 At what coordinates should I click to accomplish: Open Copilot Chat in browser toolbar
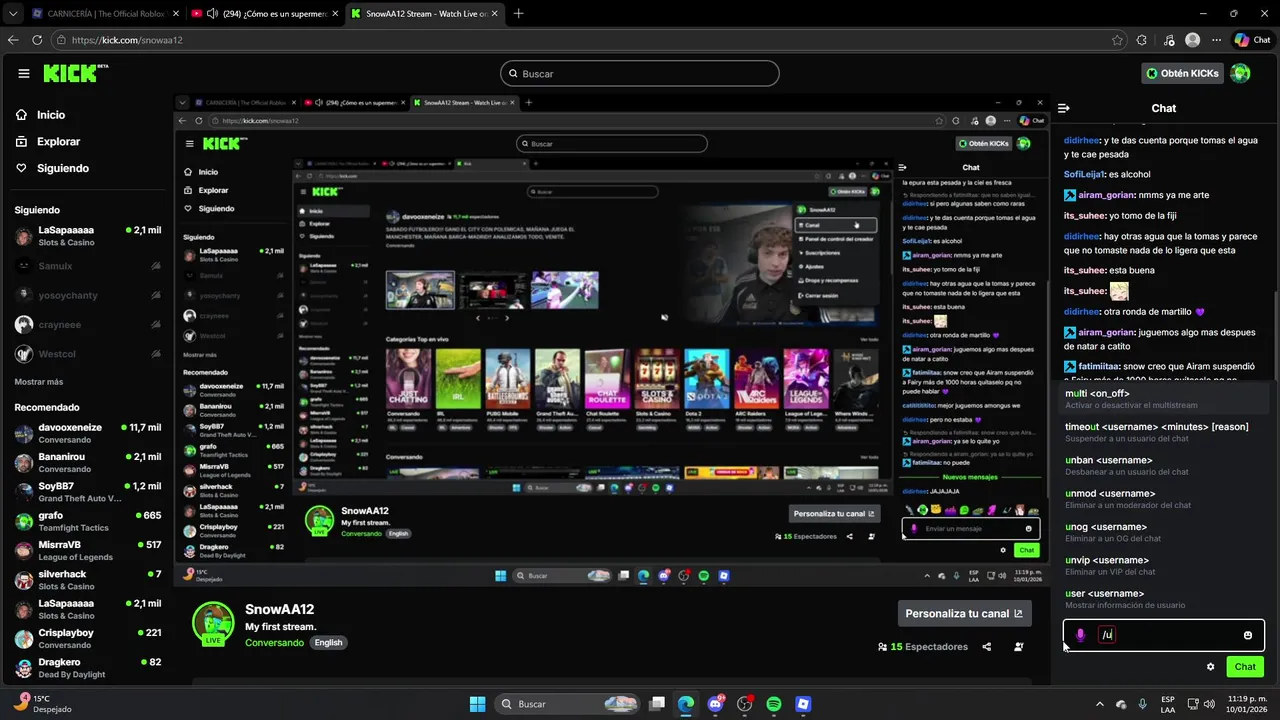point(1252,40)
